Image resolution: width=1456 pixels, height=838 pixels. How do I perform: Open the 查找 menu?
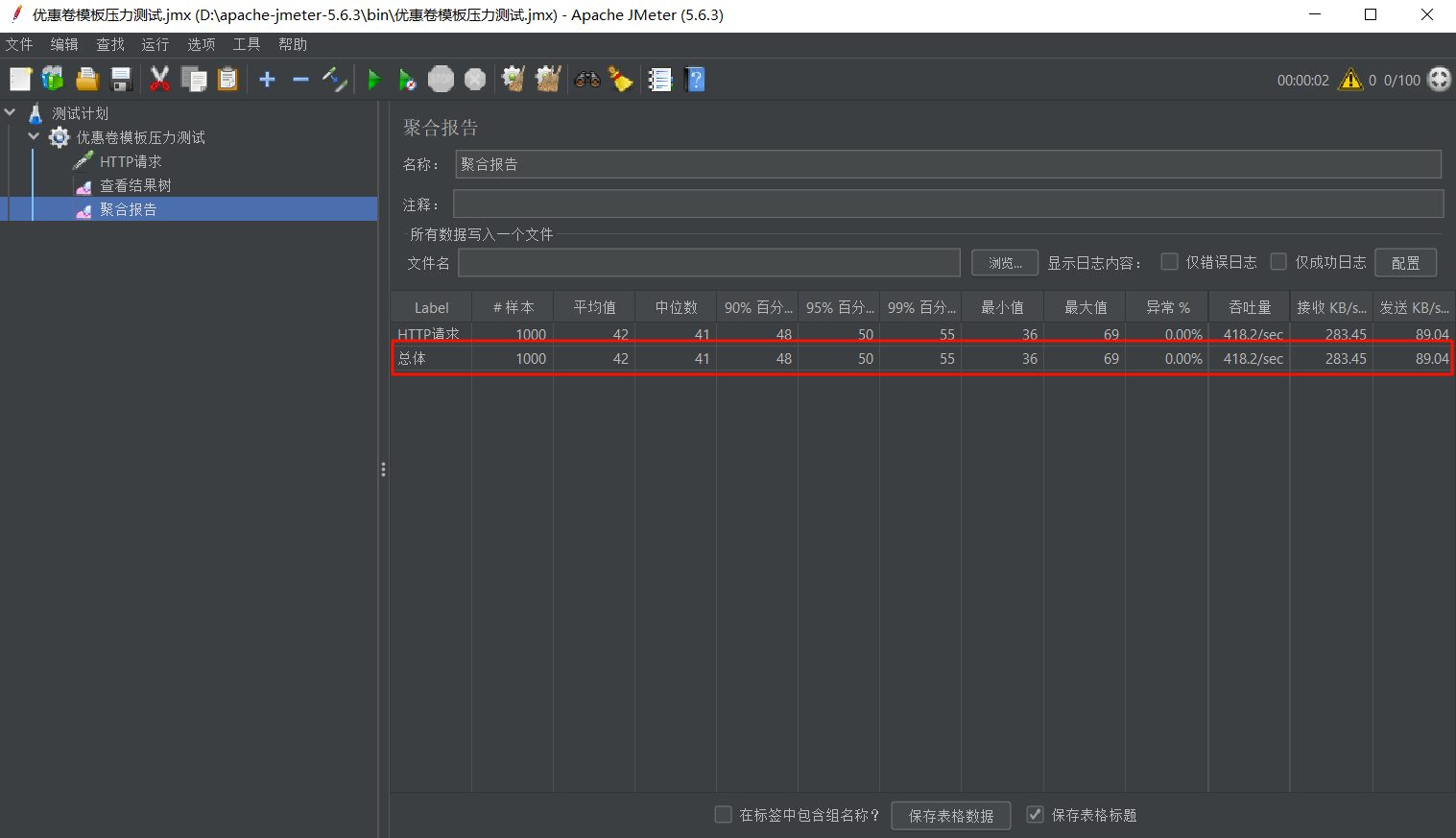tap(110, 44)
